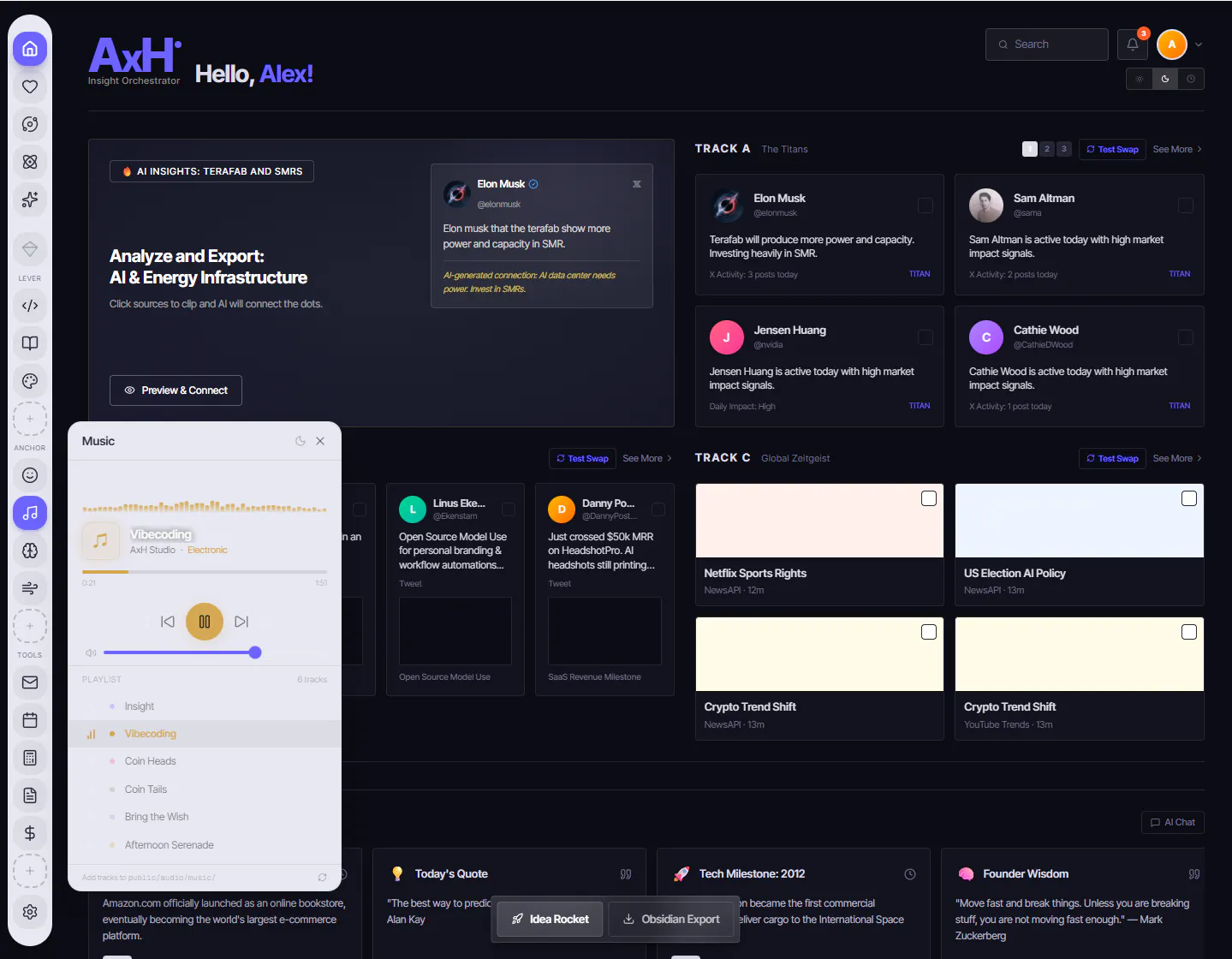
Task: Click the dashed plus icon above ANCHOR label
Action: pos(30,419)
